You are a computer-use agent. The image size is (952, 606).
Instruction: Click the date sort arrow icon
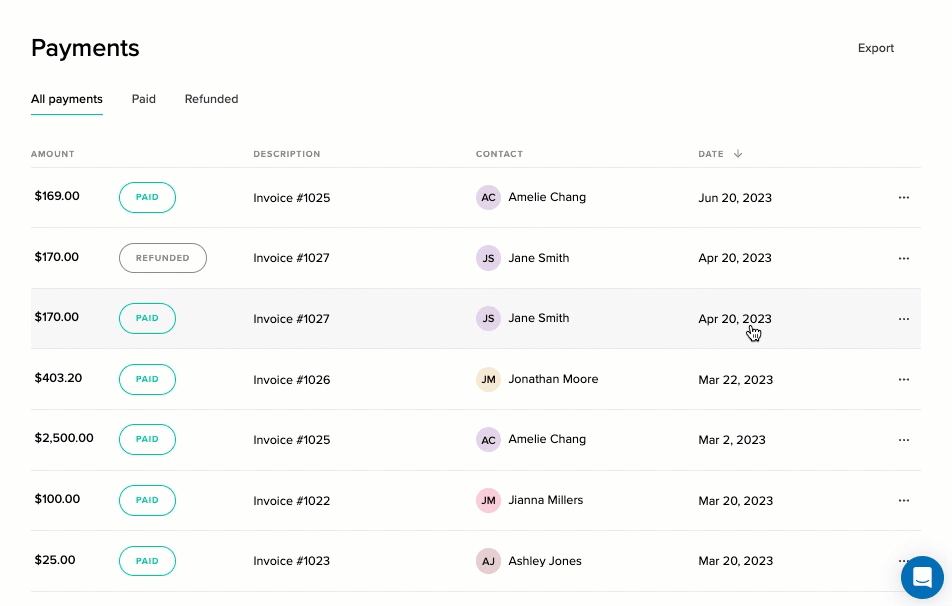click(738, 154)
